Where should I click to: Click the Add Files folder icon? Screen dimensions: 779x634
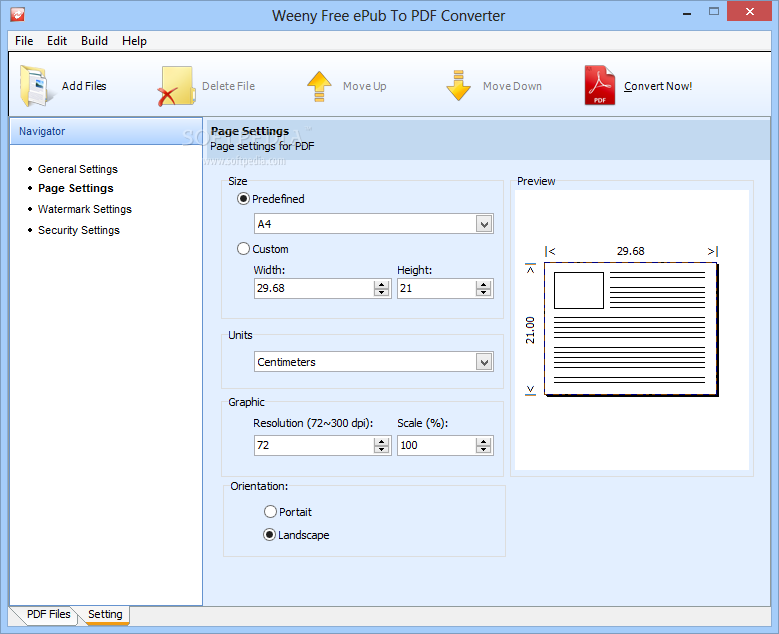[x=36, y=86]
